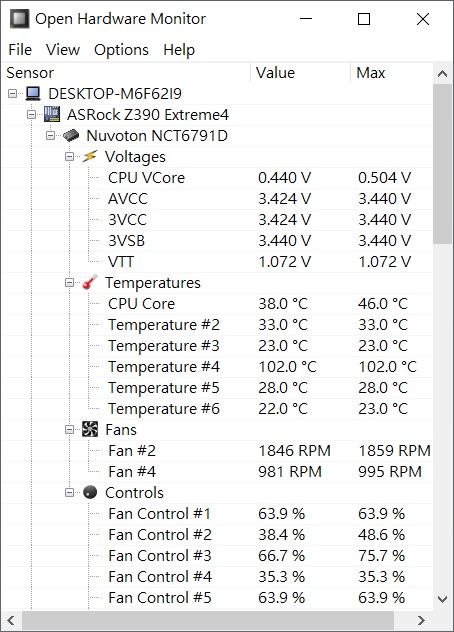Screen dimensions: 454x632
Task: Collapse the Controls section expander
Action: tap(69, 493)
